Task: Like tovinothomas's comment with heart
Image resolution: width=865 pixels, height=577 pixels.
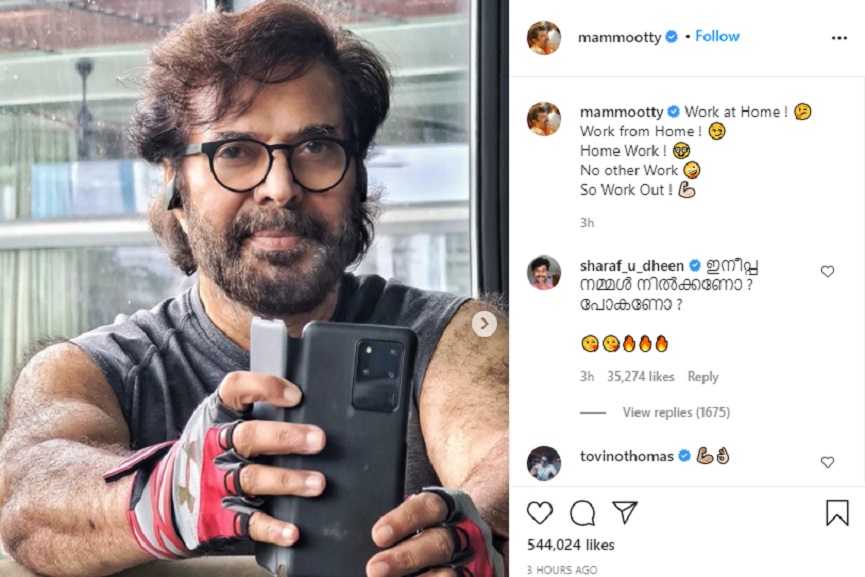Action: [x=827, y=462]
